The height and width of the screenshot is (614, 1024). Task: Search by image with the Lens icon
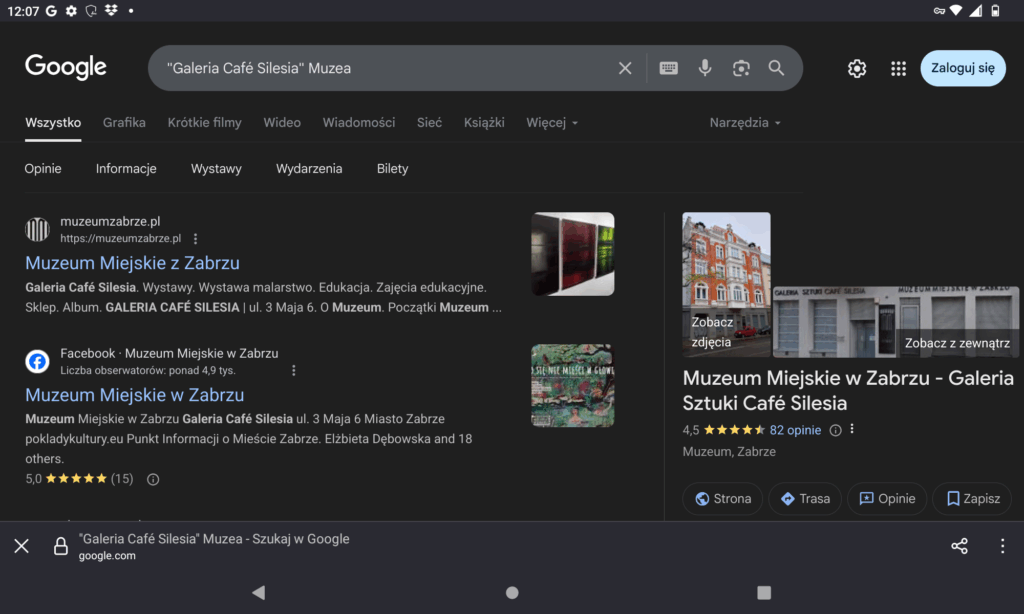point(741,68)
